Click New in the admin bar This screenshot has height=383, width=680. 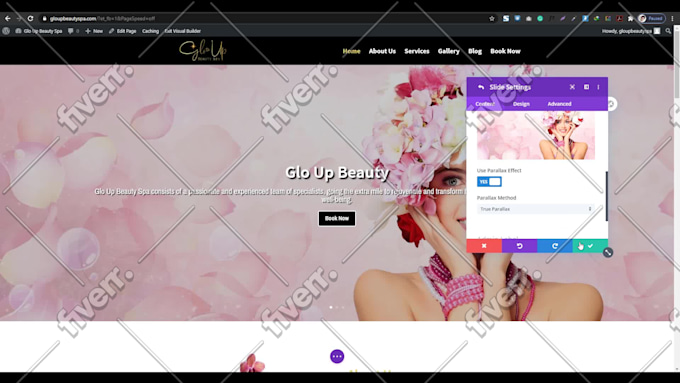click(x=94, y=31)
